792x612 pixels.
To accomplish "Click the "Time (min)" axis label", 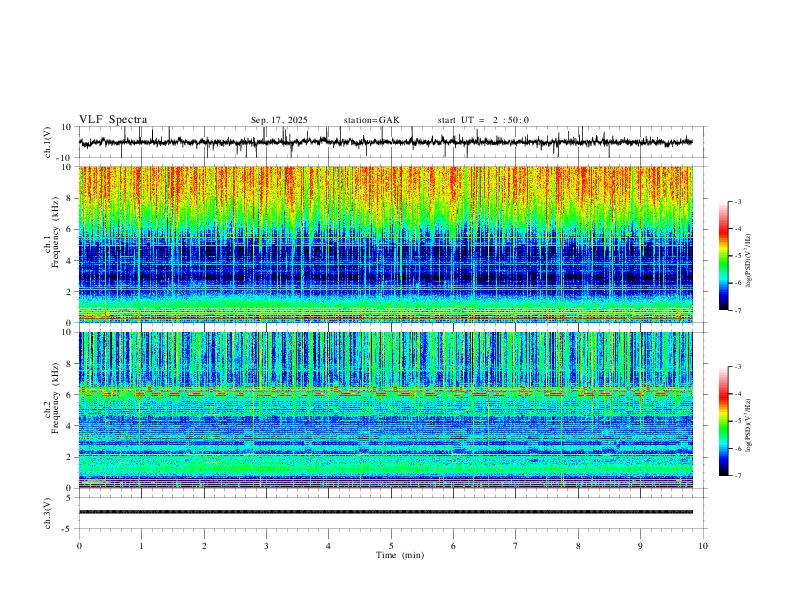I will coord(400,555).
